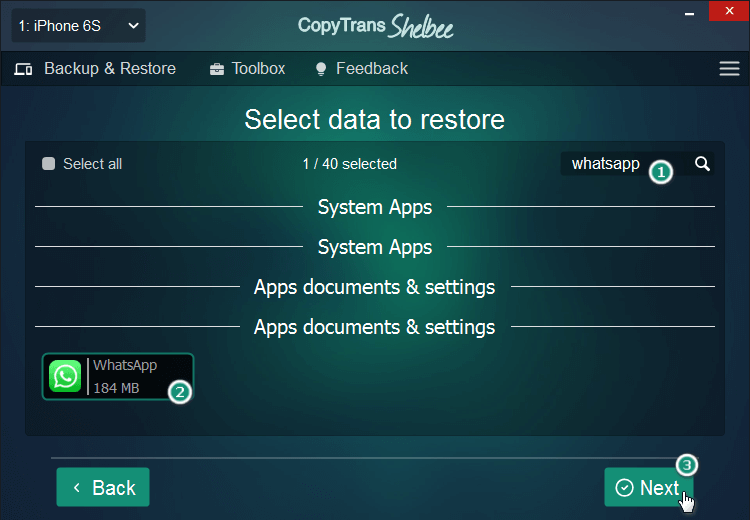This screenshot has height=520, width=750.
Task: Open the hamburger menu
Action: click(729, 69)
